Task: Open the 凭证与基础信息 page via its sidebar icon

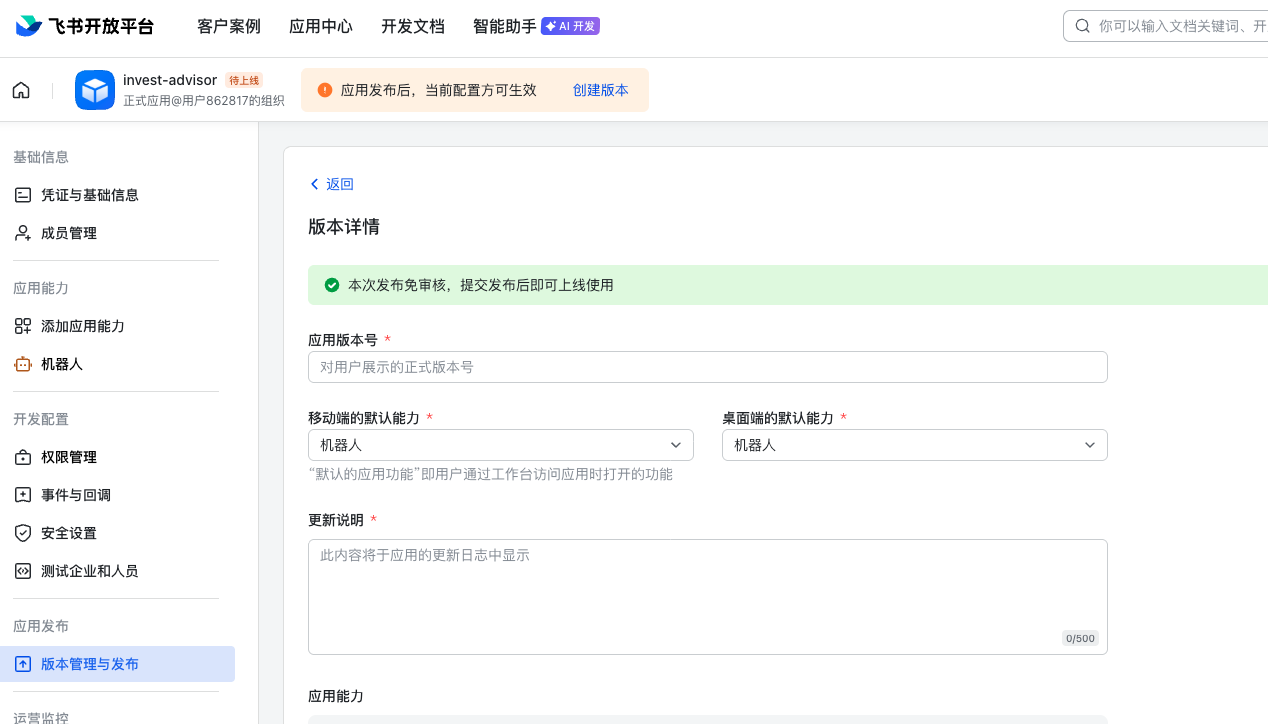Action: tap(22, 194)
